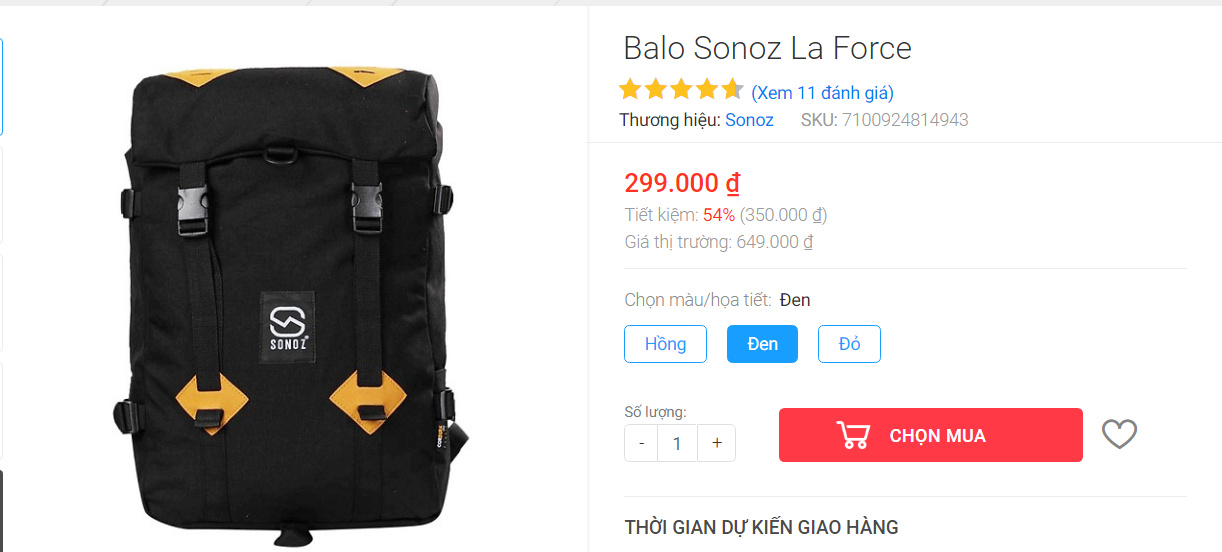
Task: Open the Sonoz brand link
Action: [x=749, y=120]
